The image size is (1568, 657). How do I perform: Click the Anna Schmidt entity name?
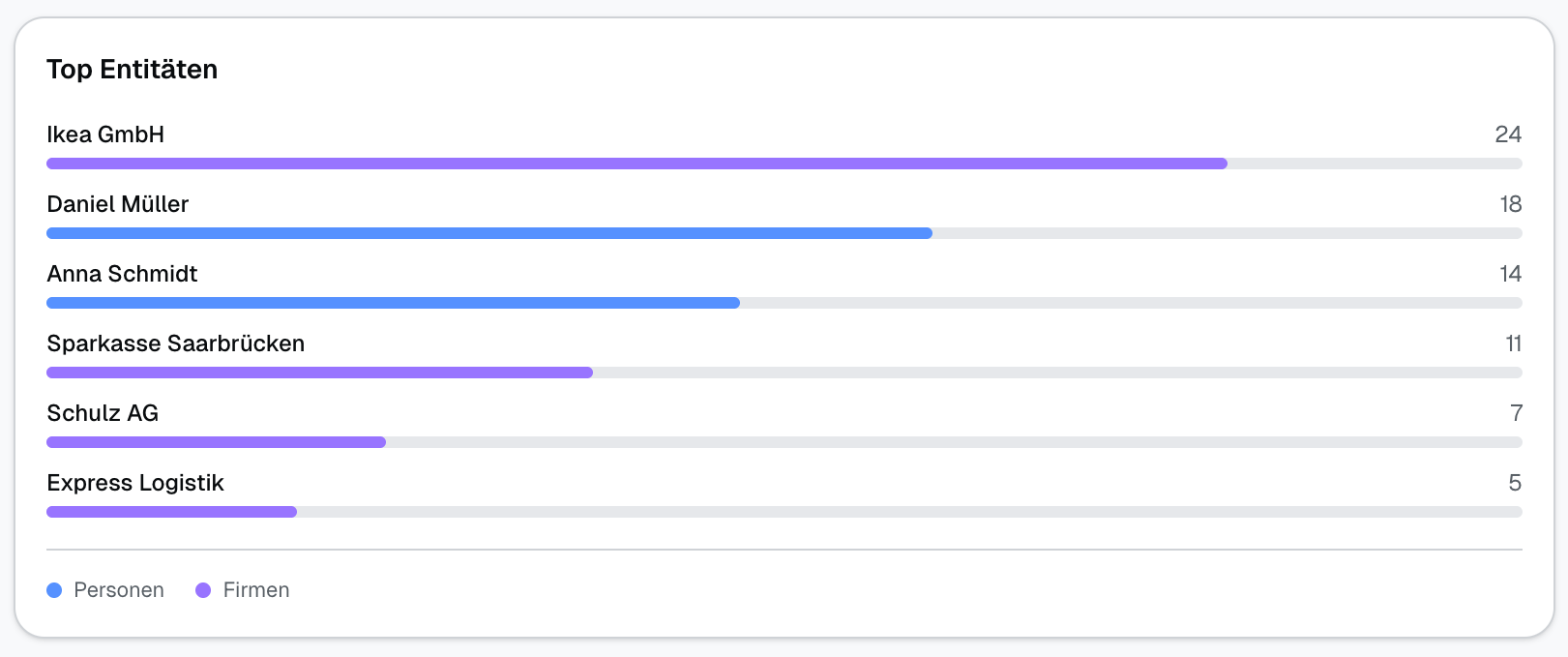[x=122, y=274]
